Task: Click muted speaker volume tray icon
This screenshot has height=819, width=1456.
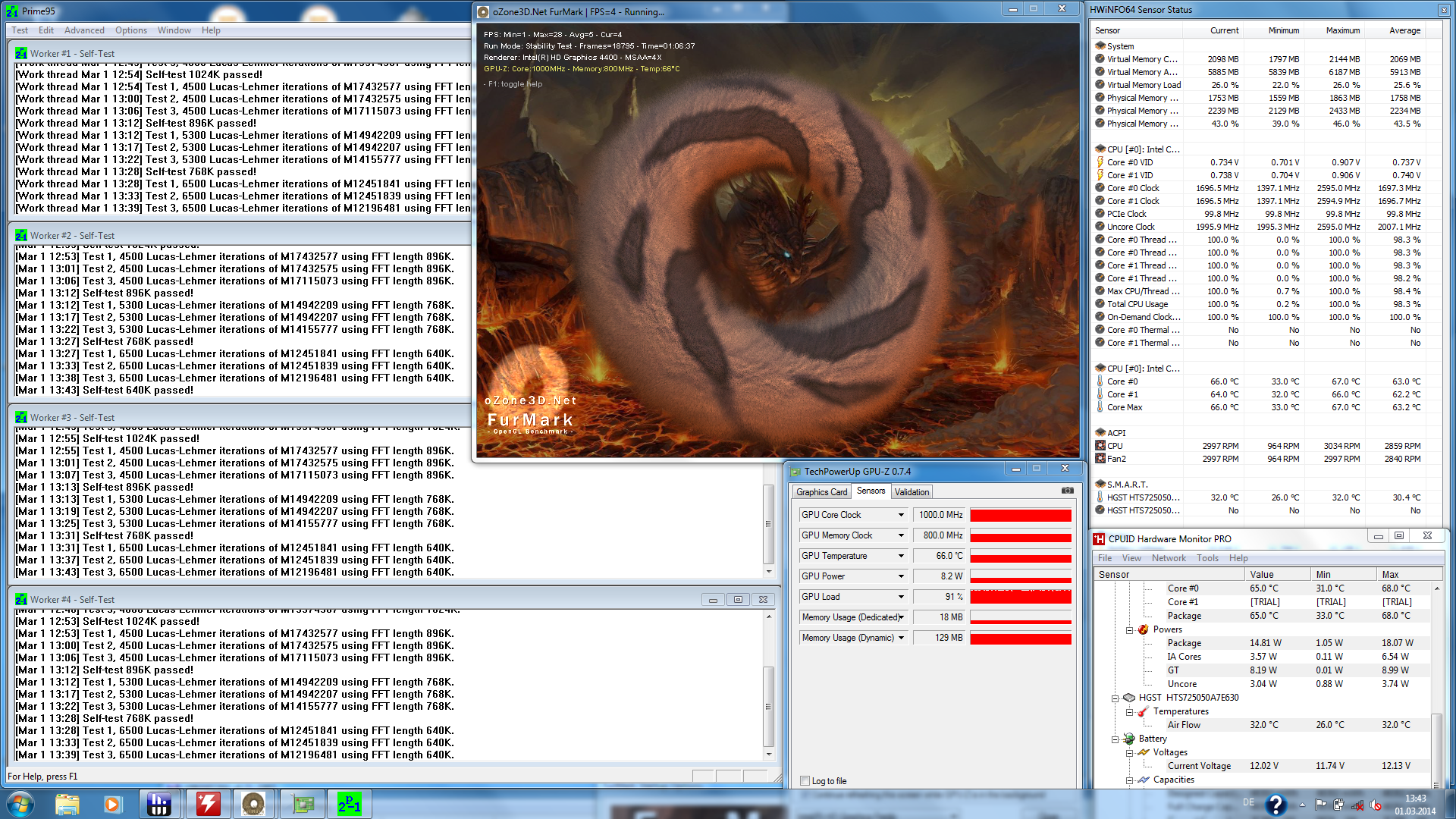Action: pos(1376,805)
